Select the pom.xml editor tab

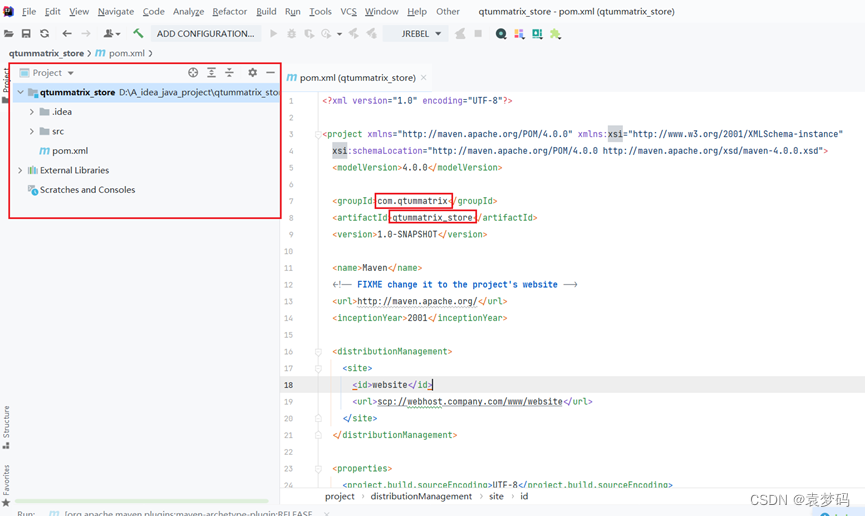[x=351, y=78]
